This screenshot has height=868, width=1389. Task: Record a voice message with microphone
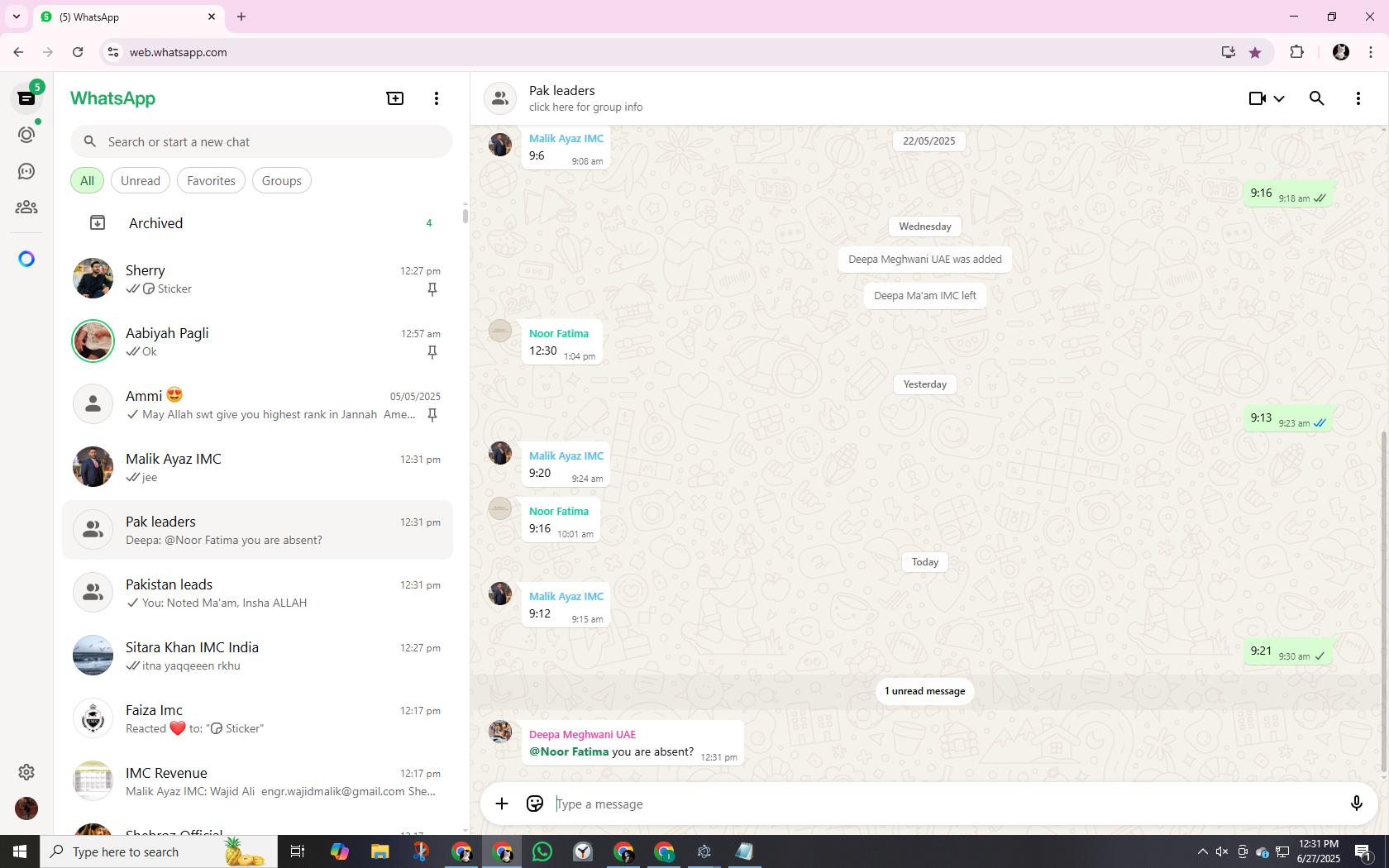1356,804
